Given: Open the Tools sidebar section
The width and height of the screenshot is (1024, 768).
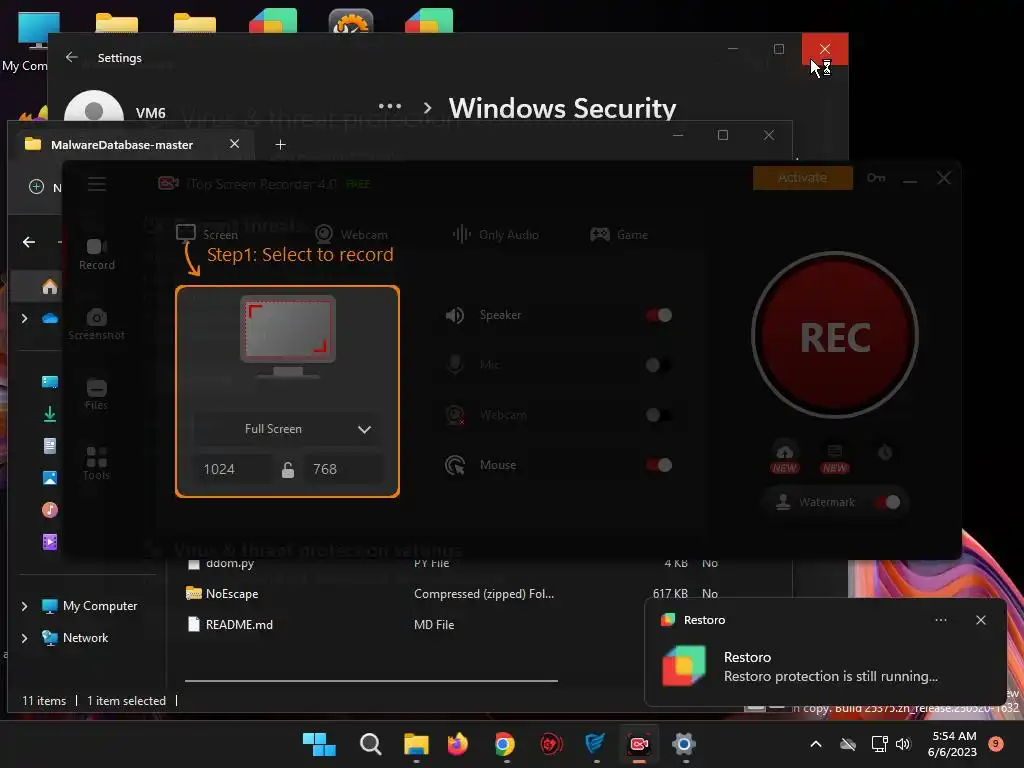Looking at the screenshot, I should [x=97, y=464].
